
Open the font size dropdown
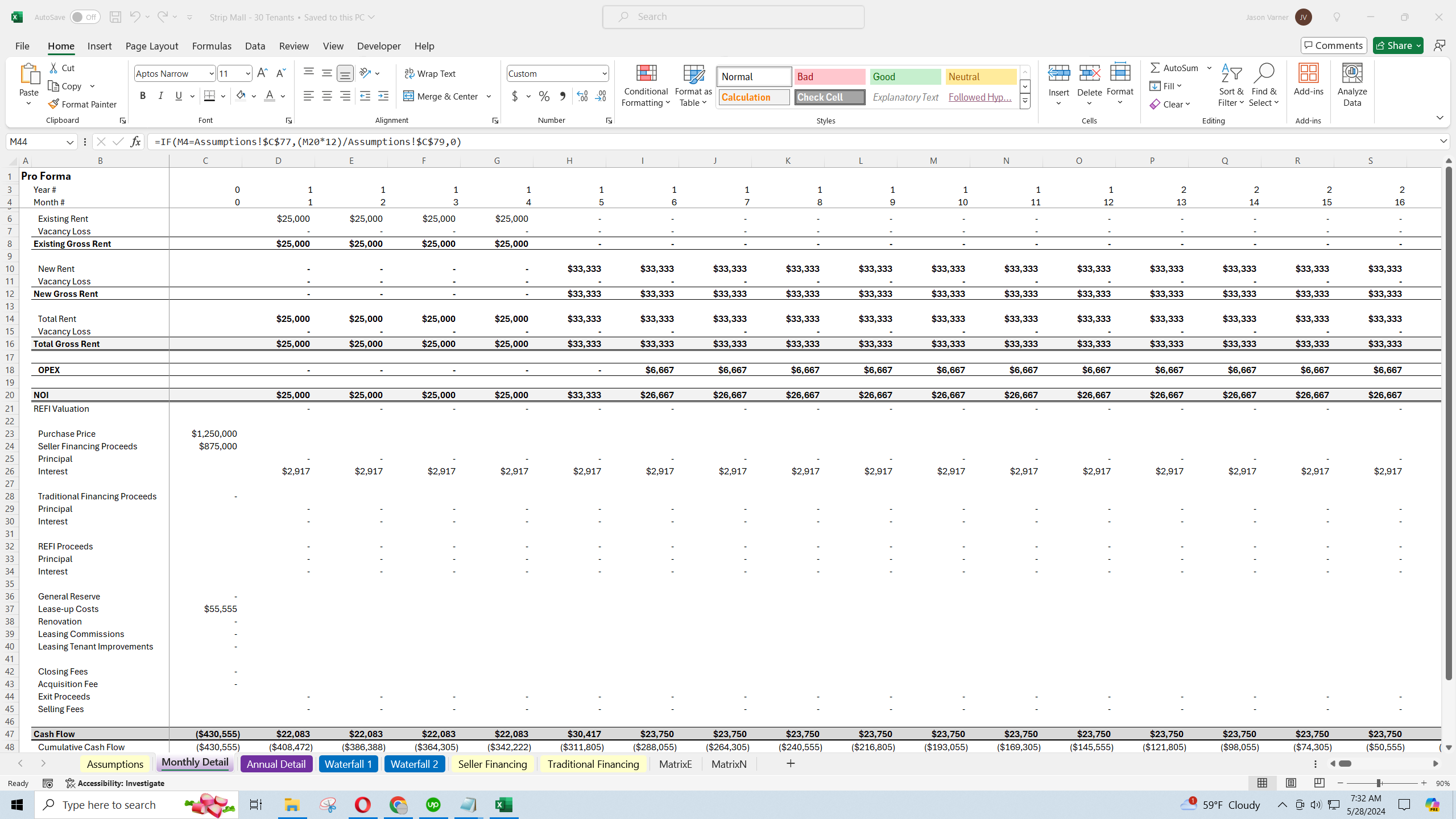(248, 73)
